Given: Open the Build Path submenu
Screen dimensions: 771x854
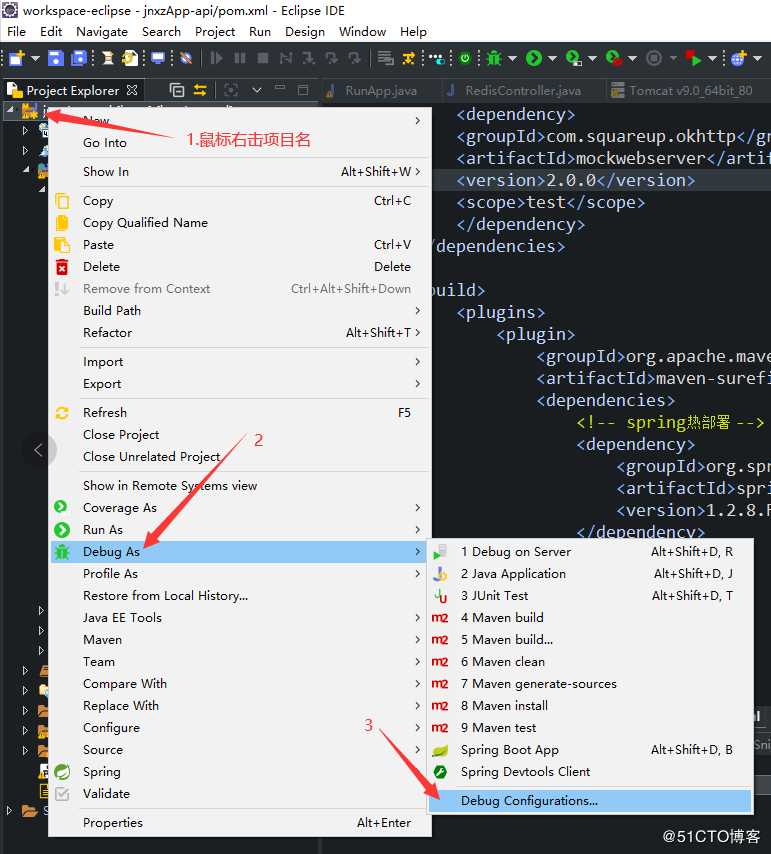Looking at the screenshot, I should click(x=240, y=310).
